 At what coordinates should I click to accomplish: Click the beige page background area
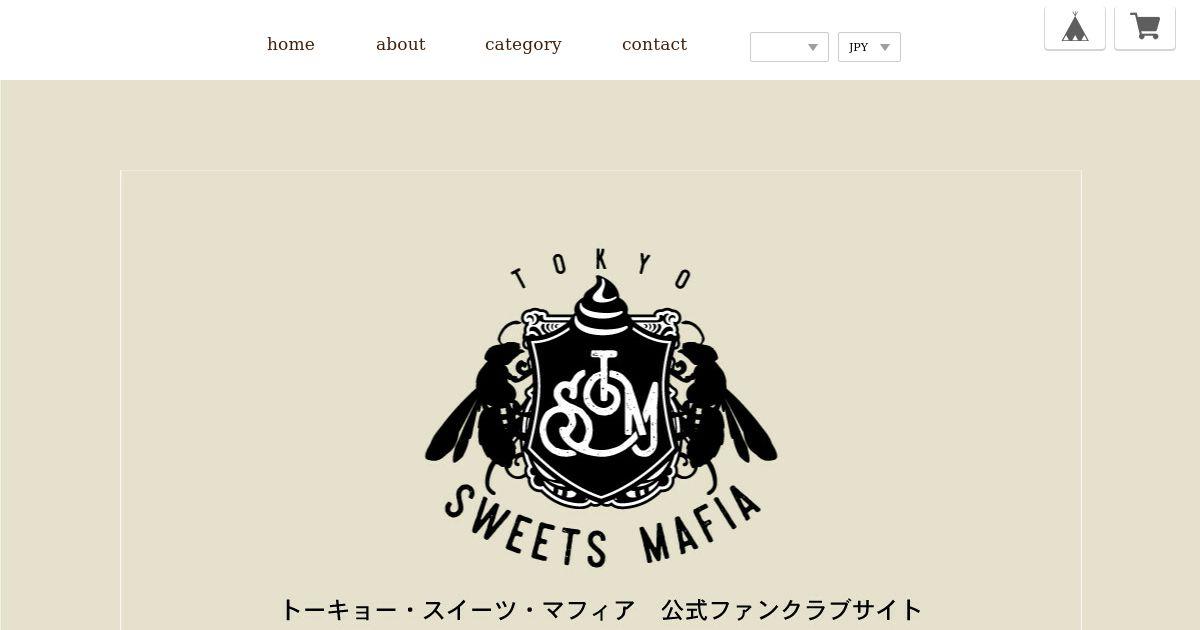(60, 350)
